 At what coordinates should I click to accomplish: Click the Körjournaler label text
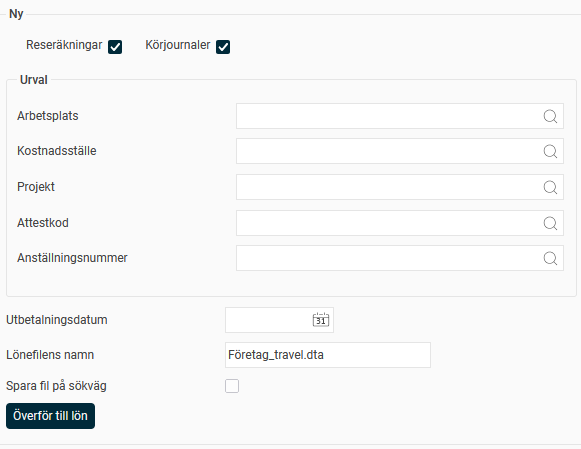pos(177,45)
